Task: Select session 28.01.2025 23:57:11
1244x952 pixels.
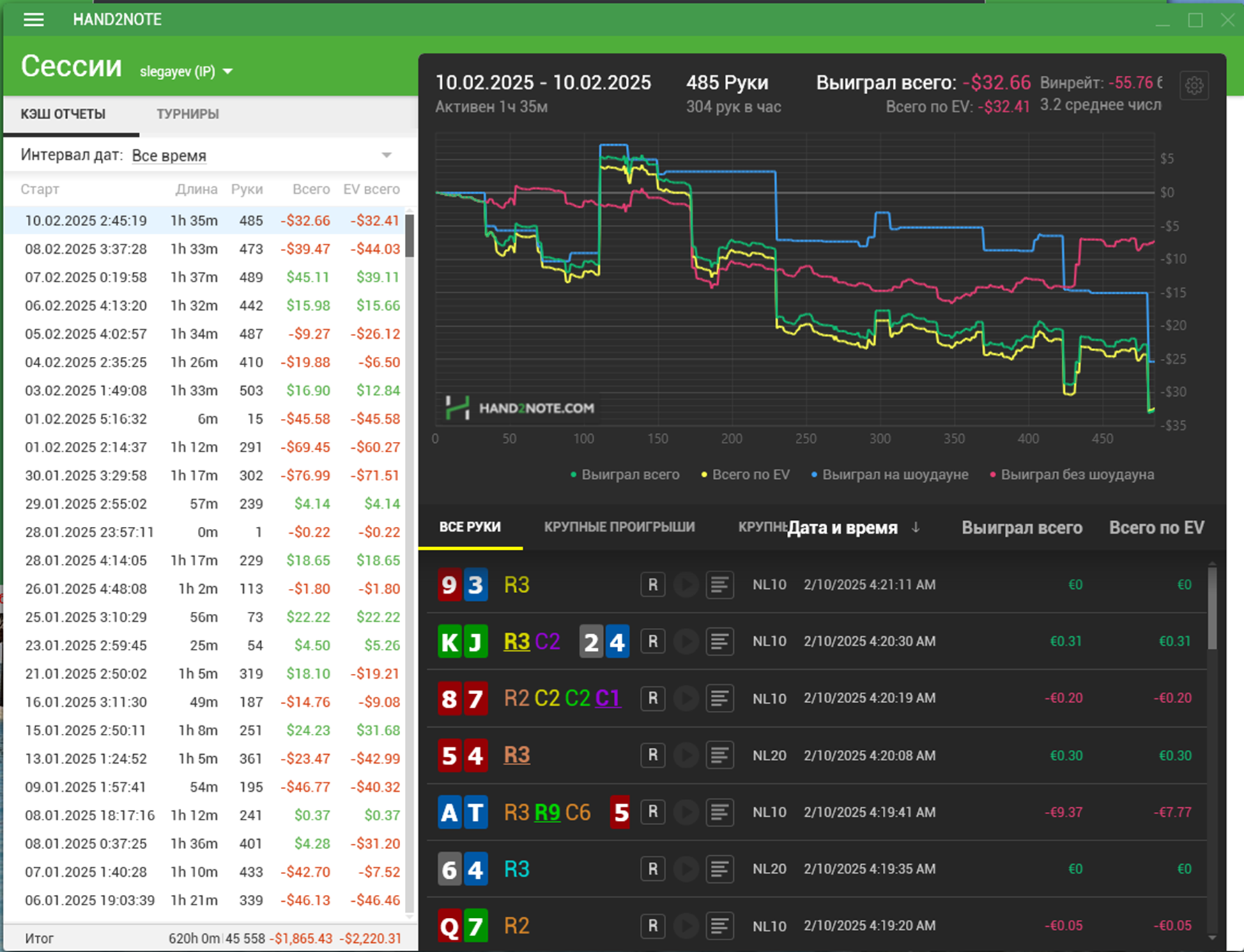Action: tap(204, 532)
